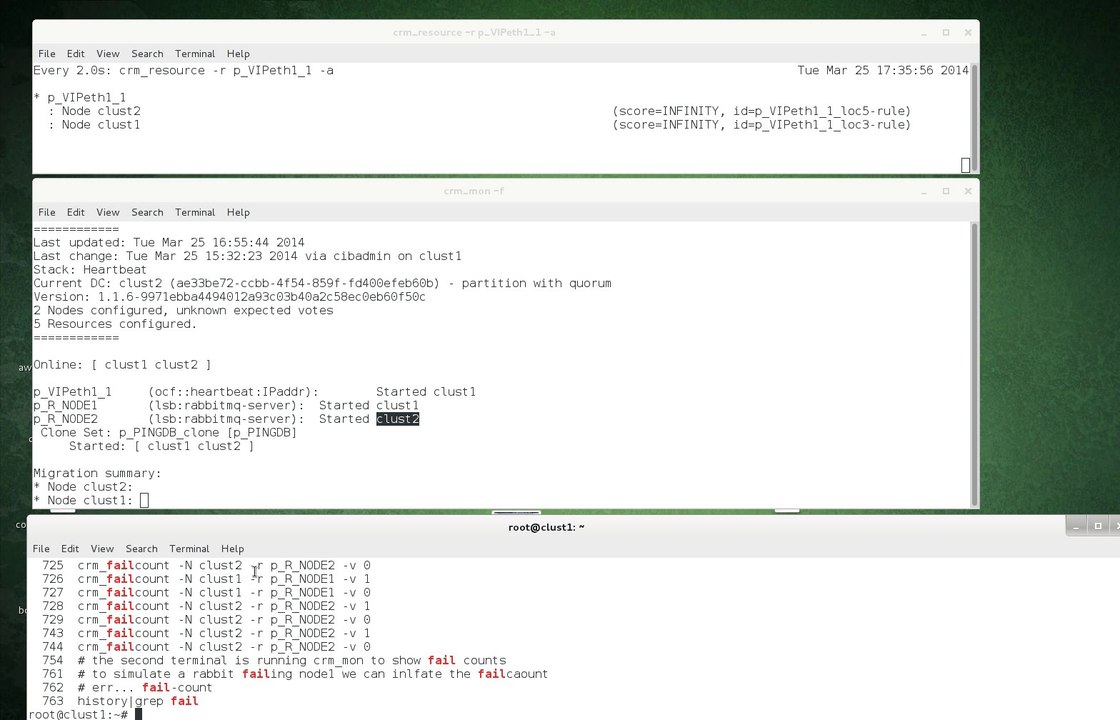
Task: Maximize the root@clust1 terminal window
Action: point(1098,526)
